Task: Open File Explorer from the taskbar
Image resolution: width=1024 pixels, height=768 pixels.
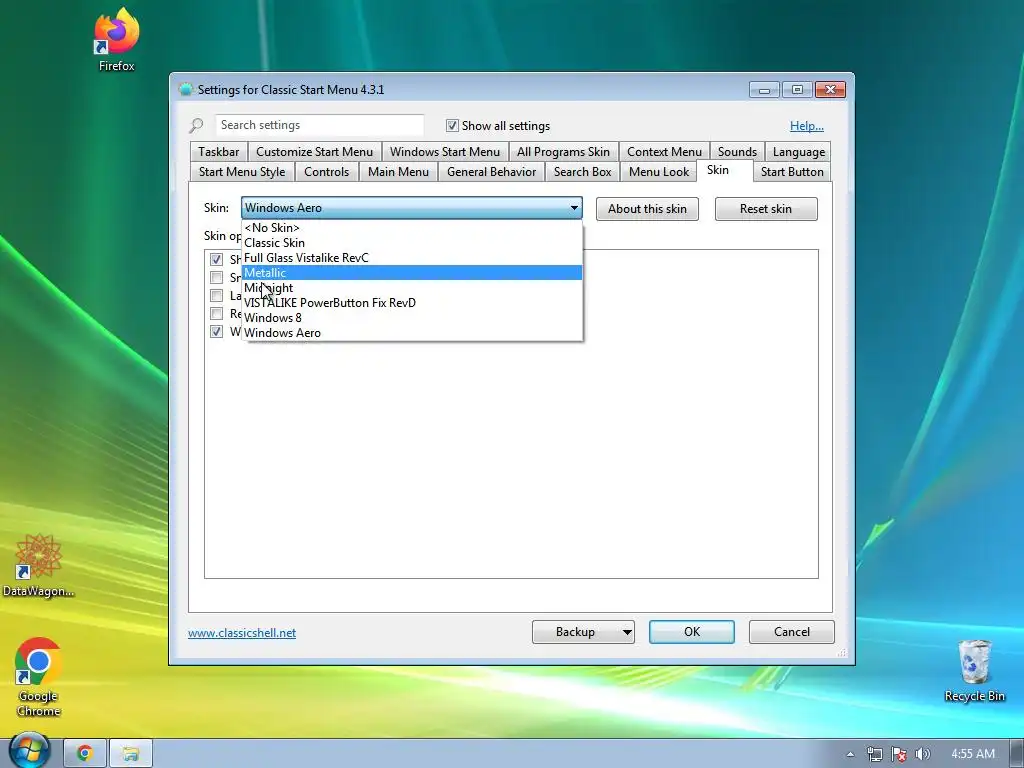Action: (130, 753)
